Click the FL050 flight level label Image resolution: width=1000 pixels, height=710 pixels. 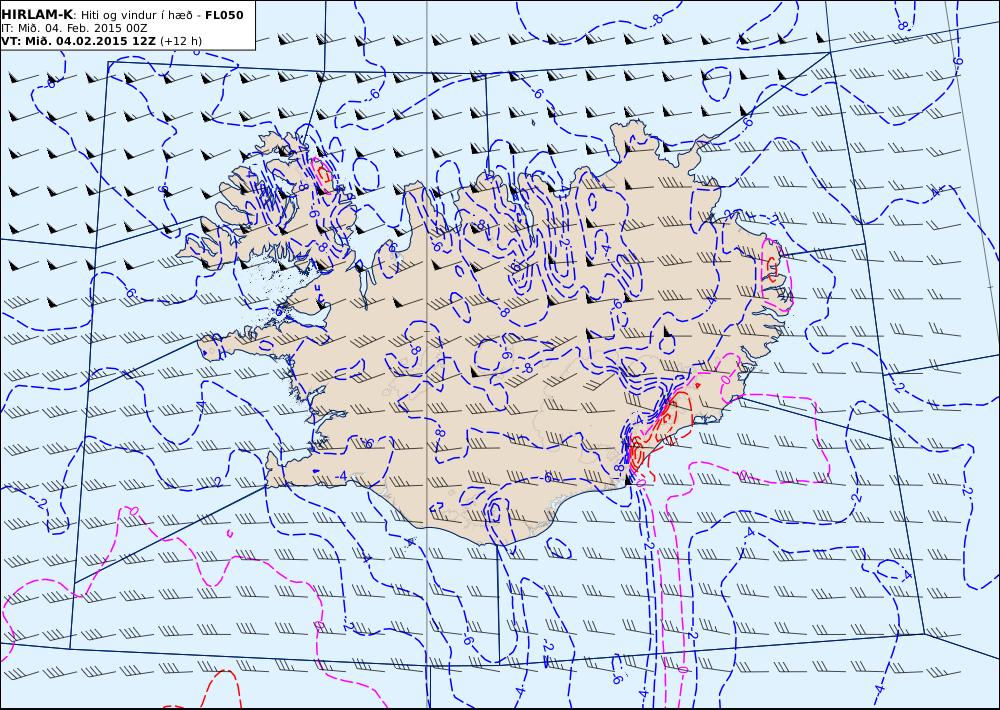click(224, 15)
